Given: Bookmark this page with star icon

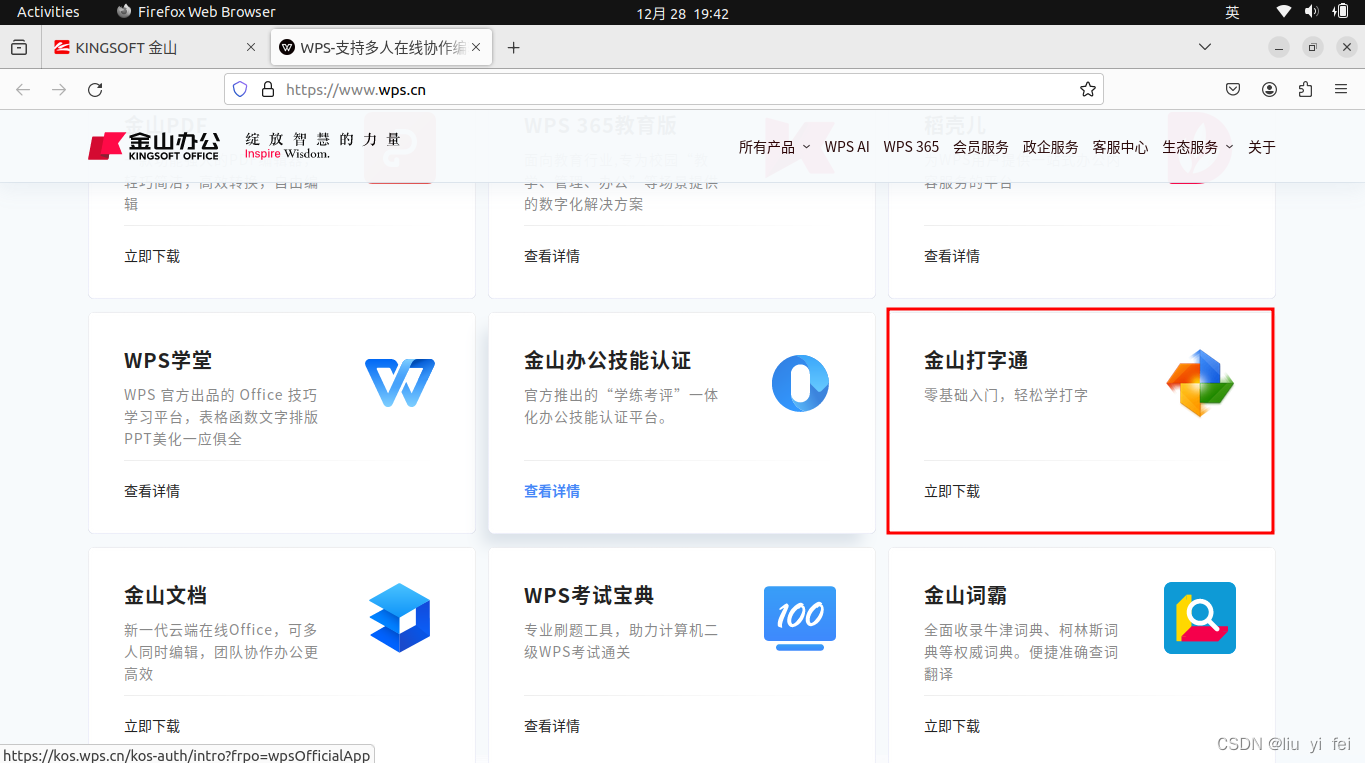Looking at the screenshot, I should click(x=1088, y=89).
